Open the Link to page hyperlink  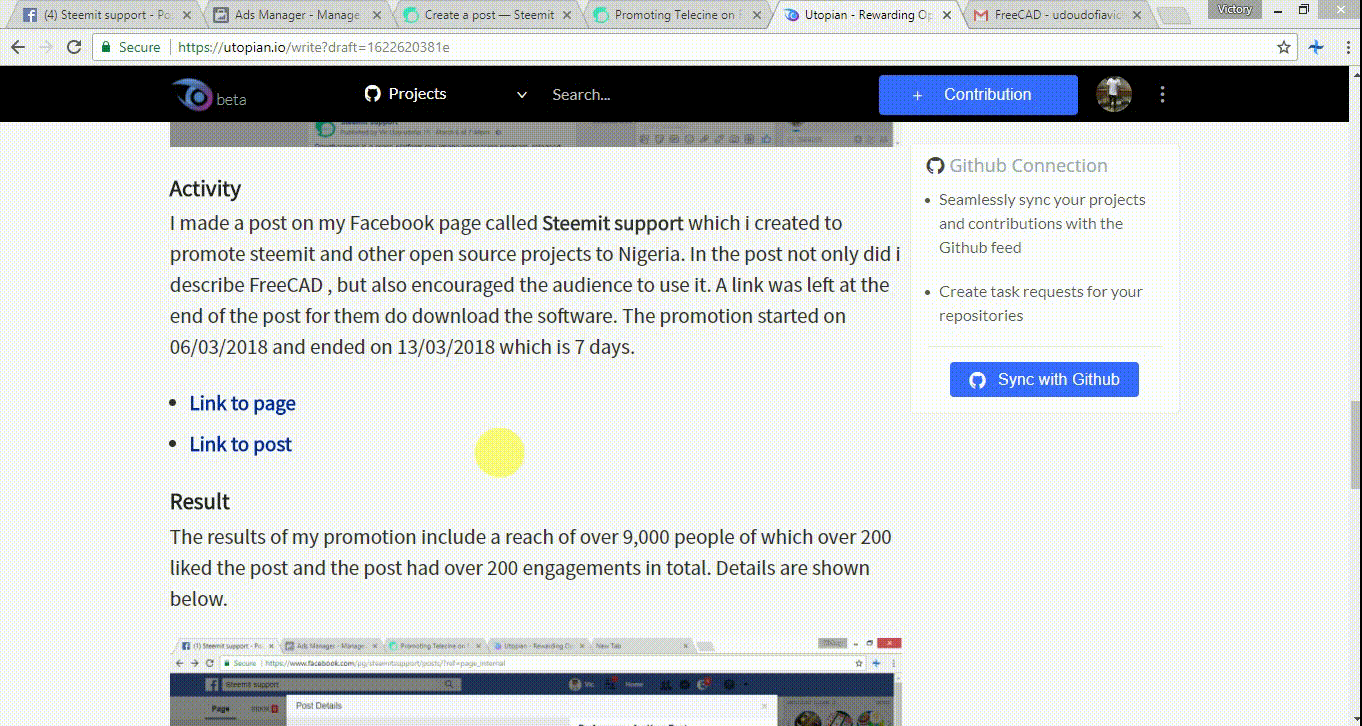click(x=242, y=403)
